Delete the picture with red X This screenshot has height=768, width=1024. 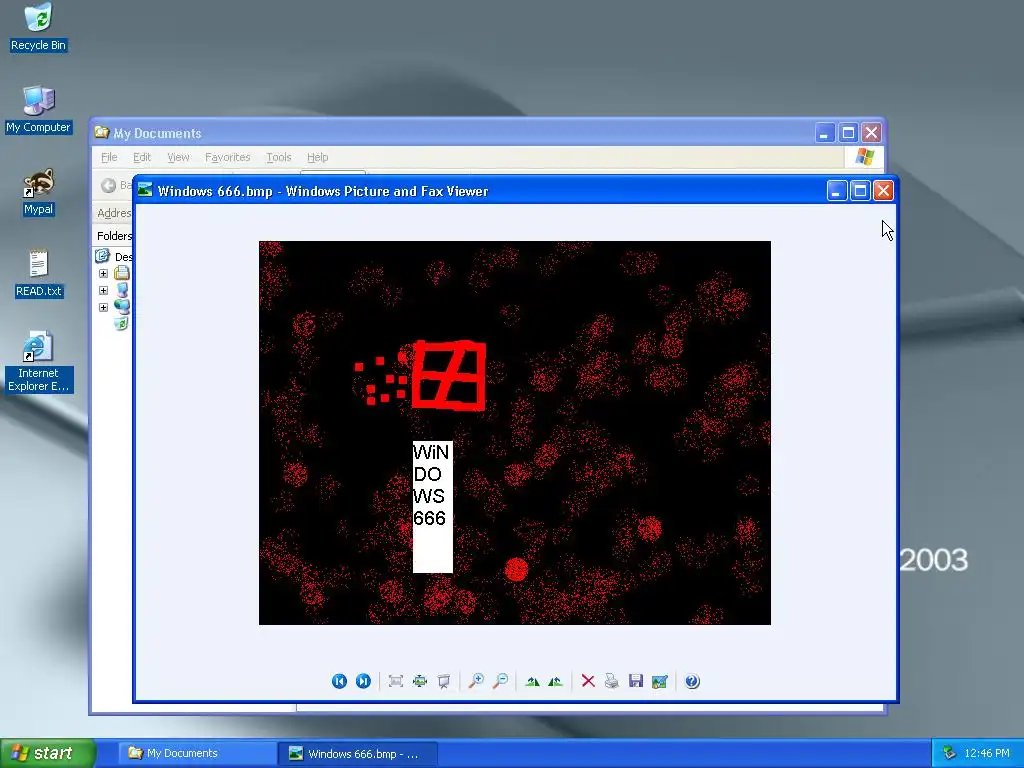pyautogui.click(x=588, y=681)
